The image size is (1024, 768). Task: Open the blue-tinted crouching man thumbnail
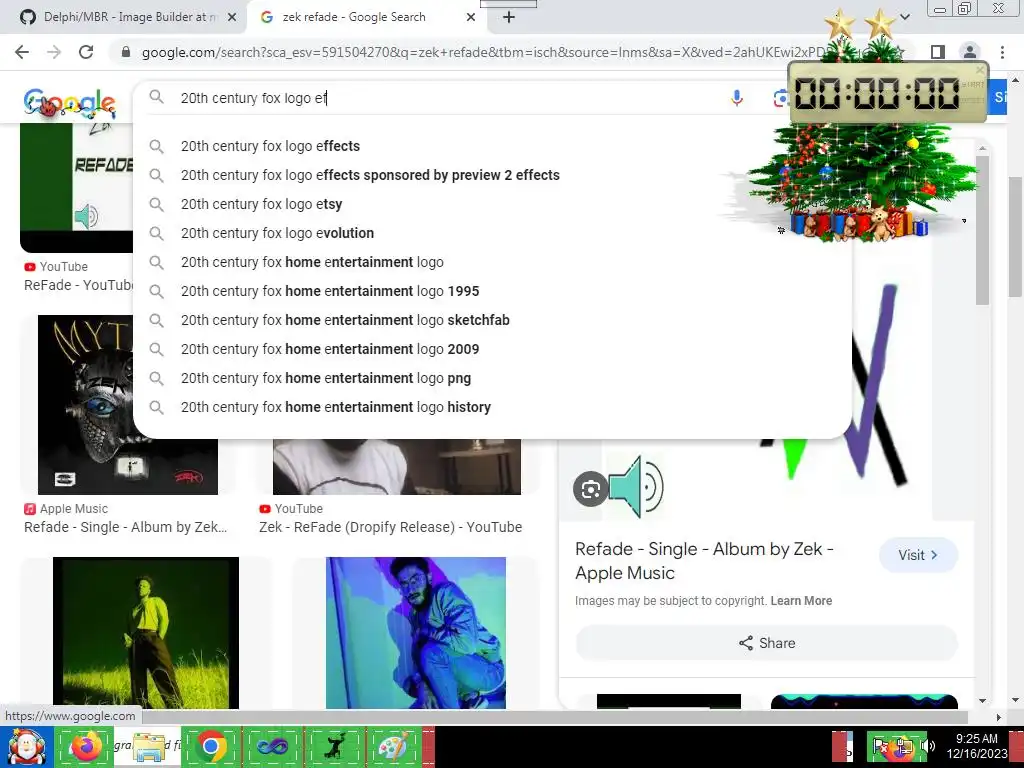tap(415, 633)
